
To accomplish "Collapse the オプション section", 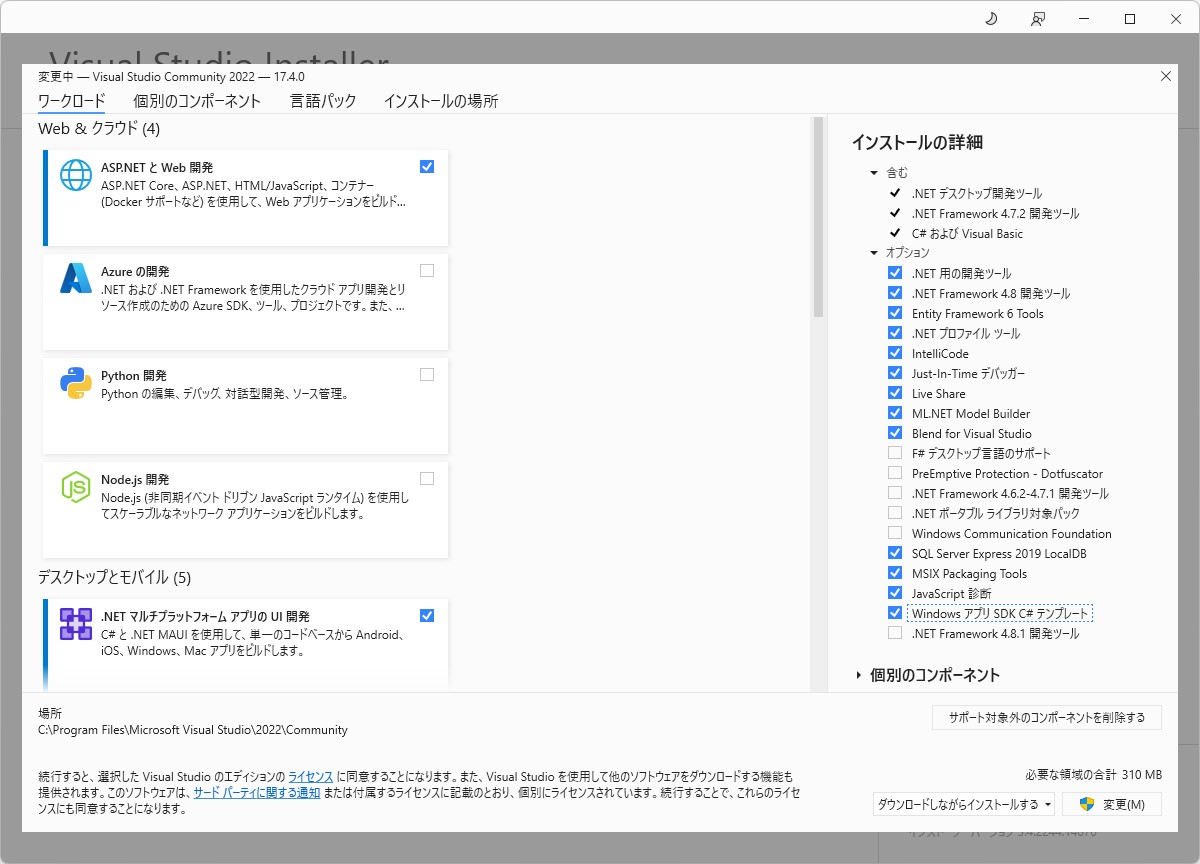I will (873, 253).
